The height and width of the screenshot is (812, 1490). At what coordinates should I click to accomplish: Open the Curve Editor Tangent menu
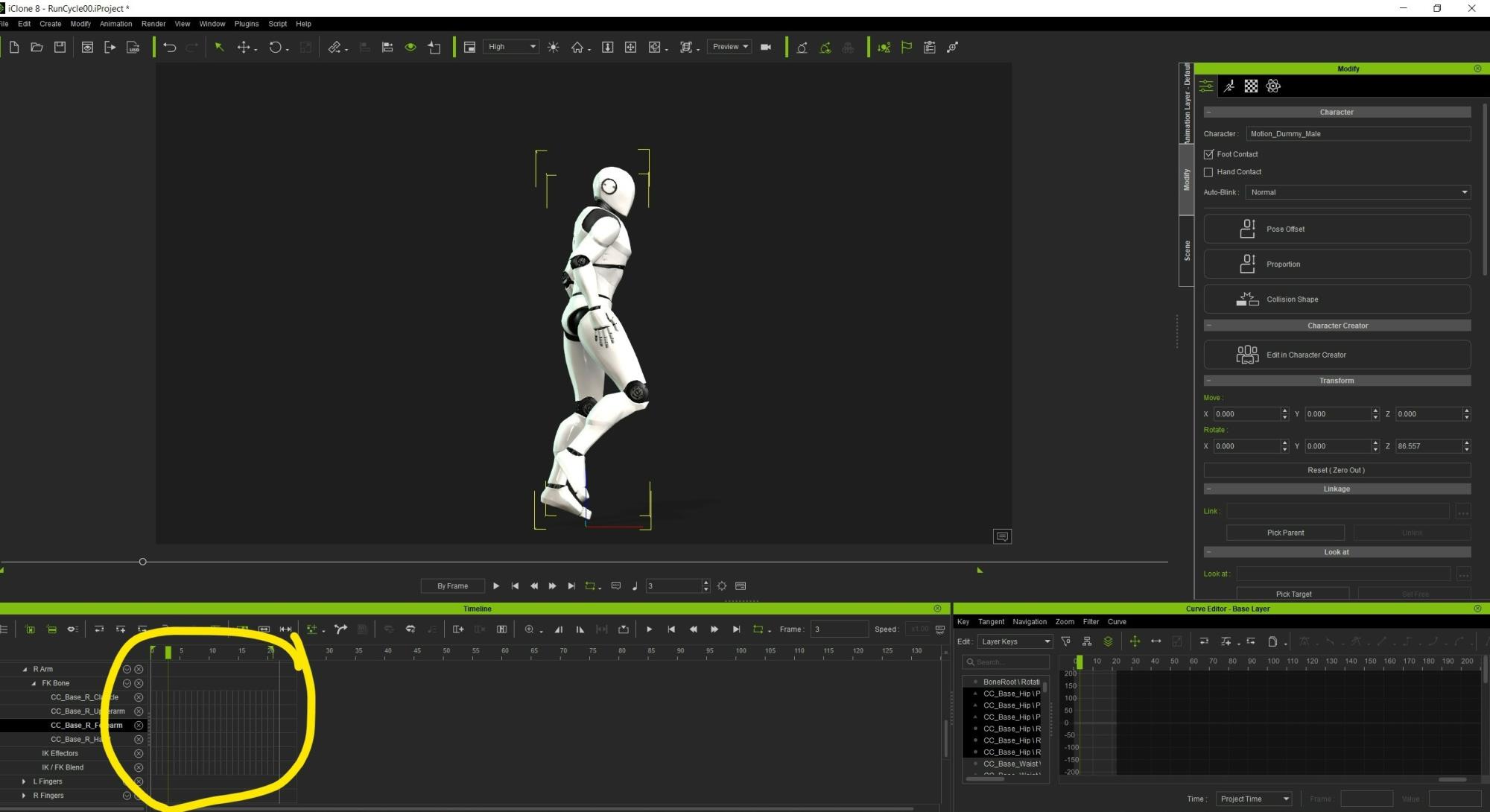tap(991, 621)
